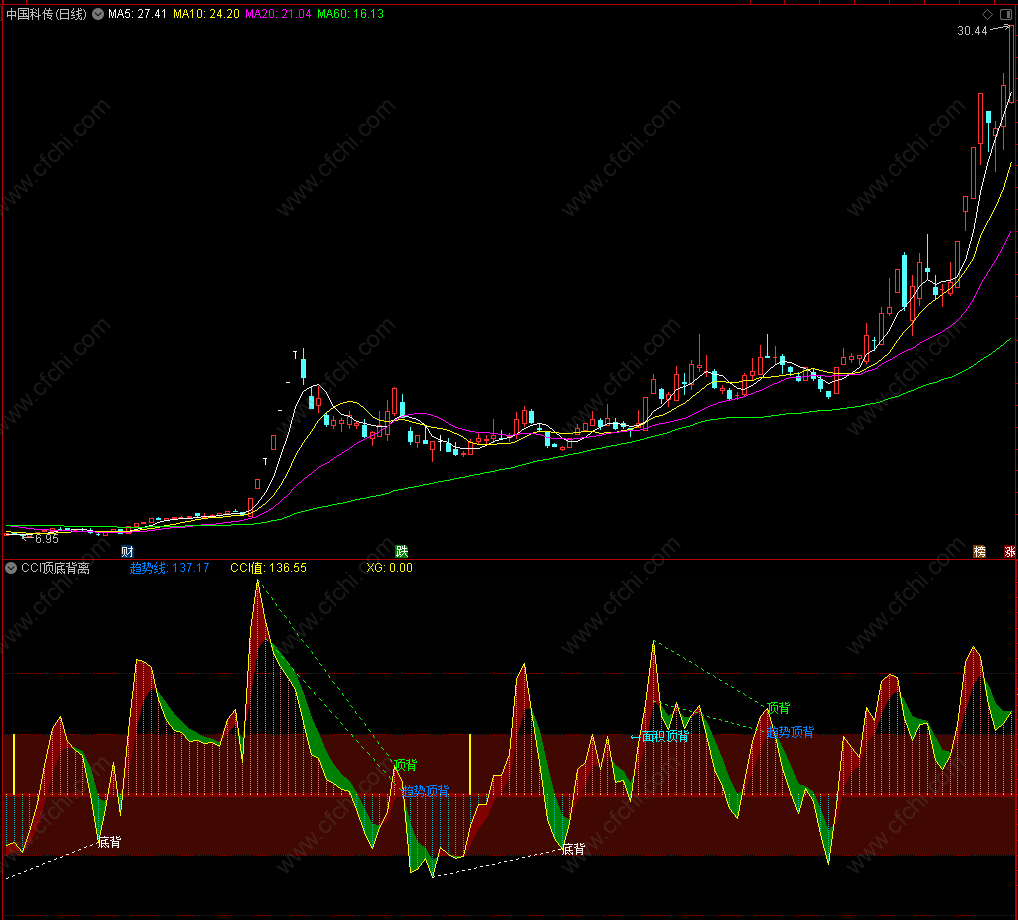This screenshot has height=920, width=1018.
Task: Click the 30.44 high price label
Action: 972,31
